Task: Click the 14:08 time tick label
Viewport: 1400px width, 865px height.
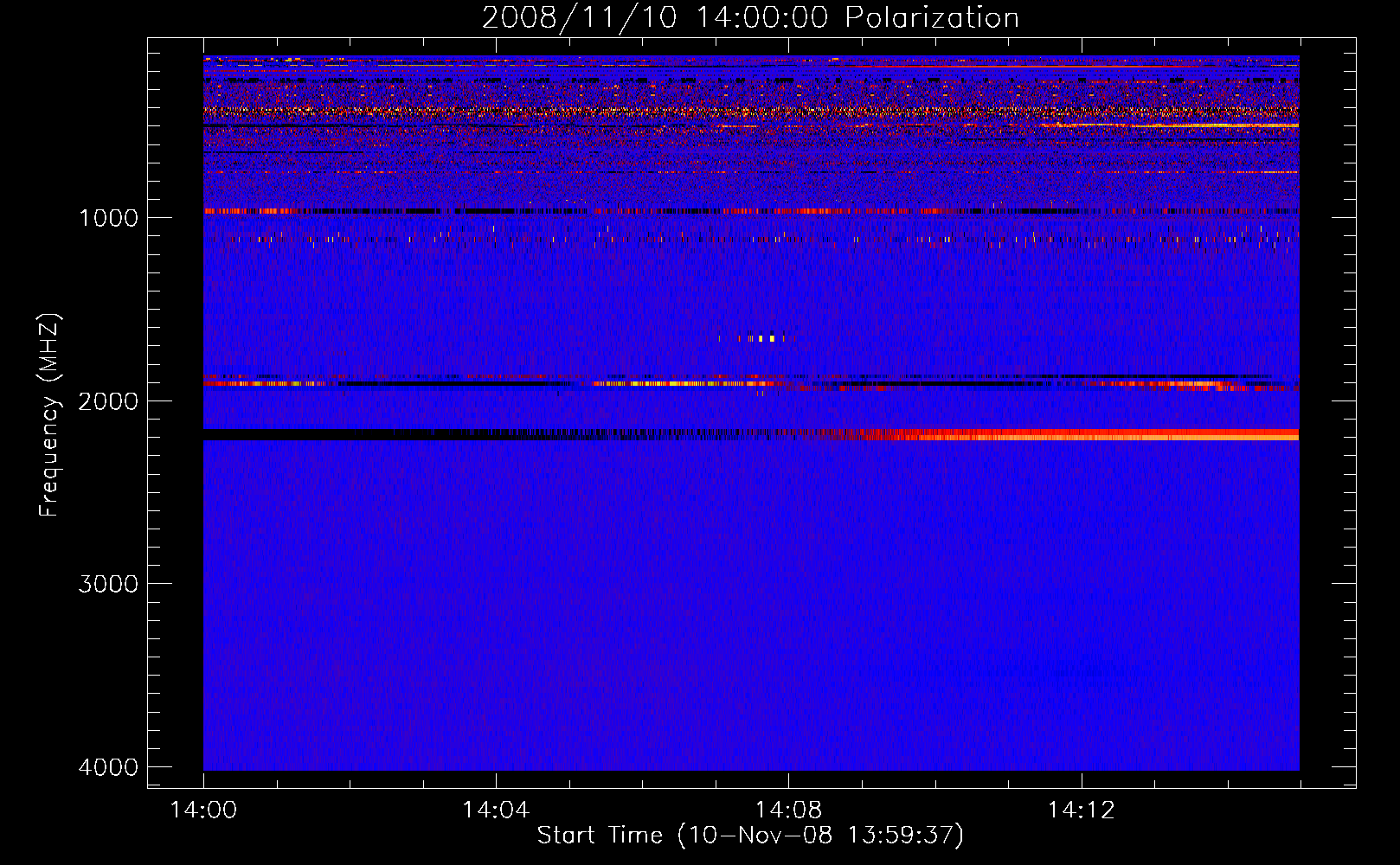Action: click(788, 811)
